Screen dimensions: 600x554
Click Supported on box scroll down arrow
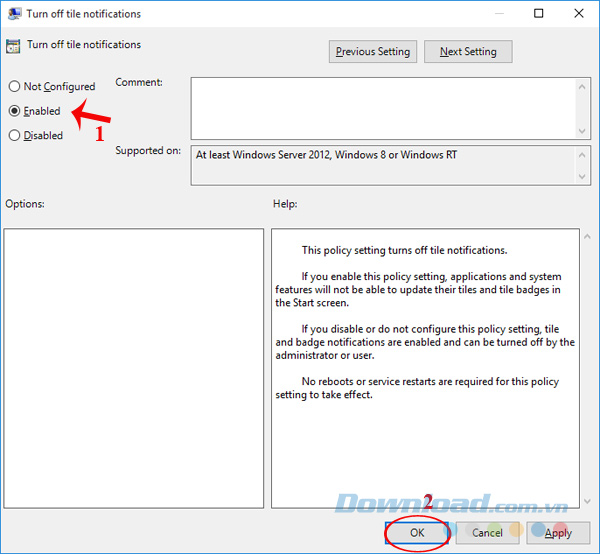(x=582, y=176)
